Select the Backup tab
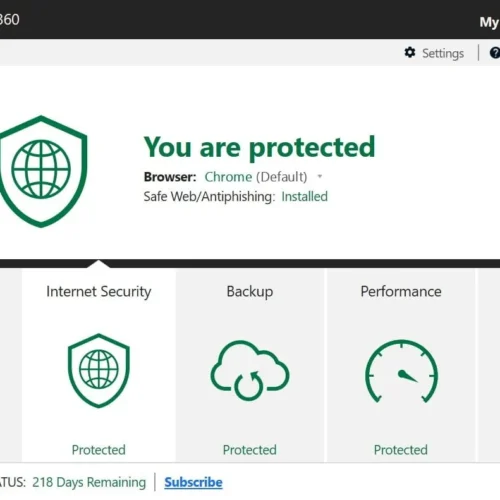 (x=250, y=365)
